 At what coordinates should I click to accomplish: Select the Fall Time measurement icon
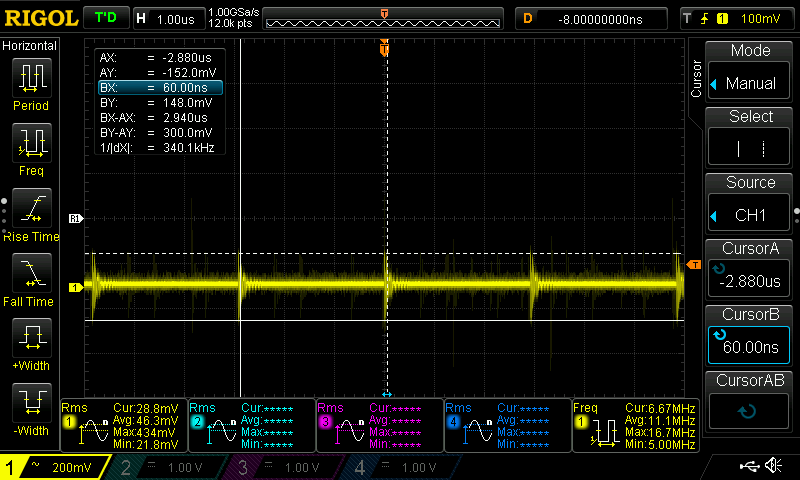tap(32, 272)
